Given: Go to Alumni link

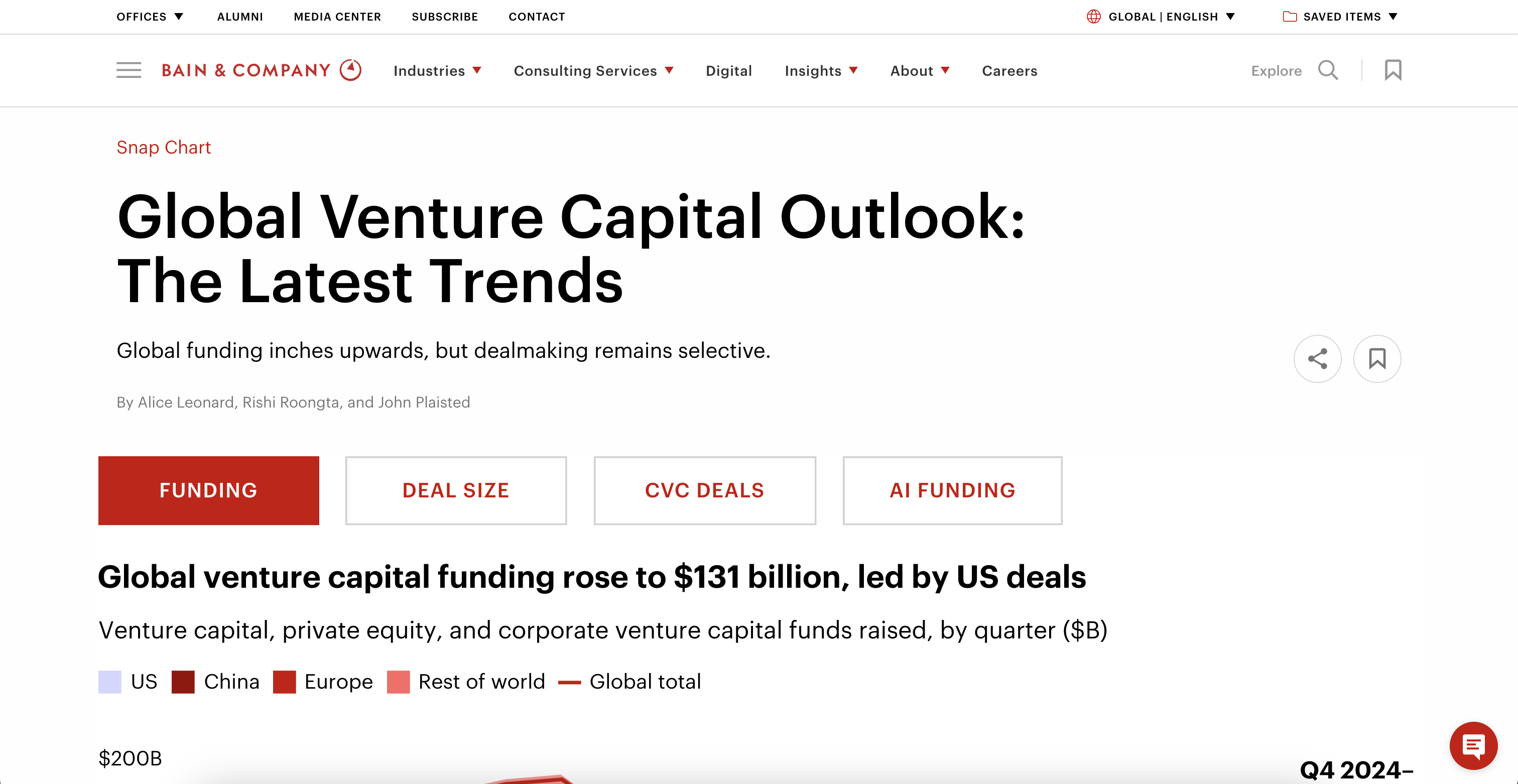Looking at the screenshot, I should [240, 17].
